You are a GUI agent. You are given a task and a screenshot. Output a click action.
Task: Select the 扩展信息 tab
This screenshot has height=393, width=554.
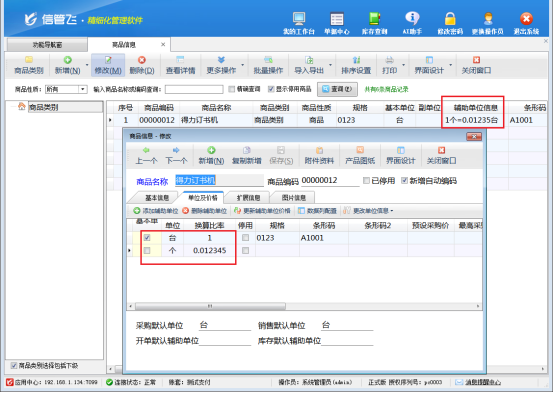click(248, 198)
